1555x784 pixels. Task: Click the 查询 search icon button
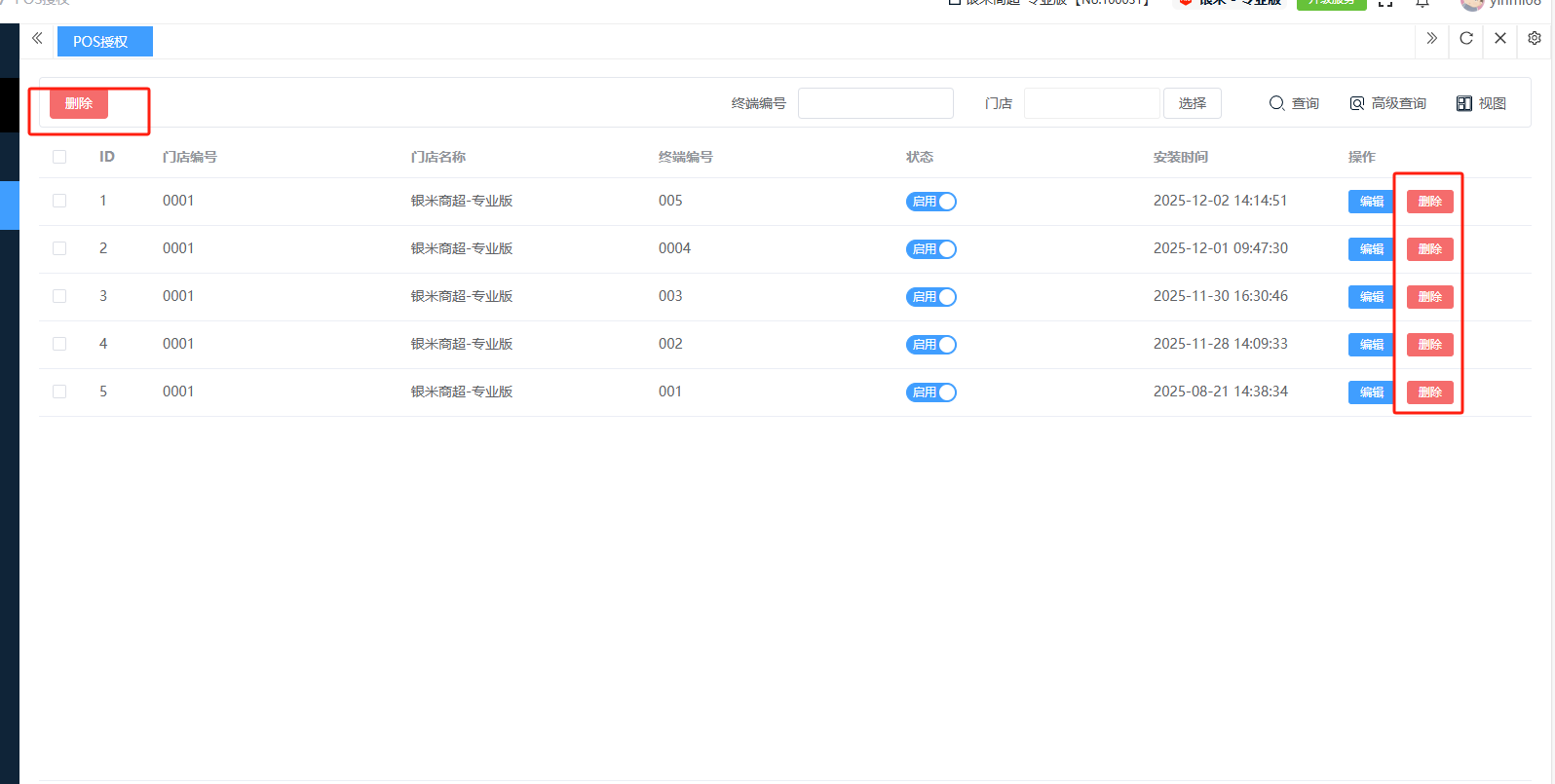point(1293,103)
